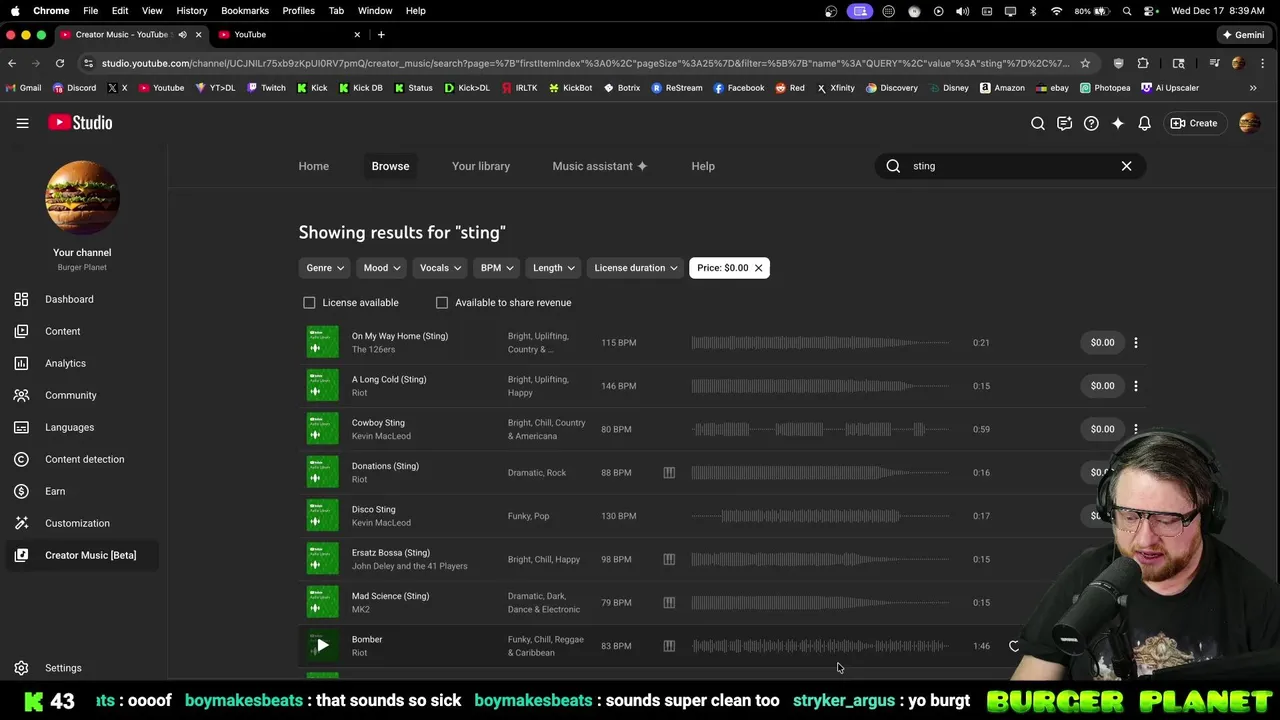Click $0.00 price for Cowboy Sting

click(1102, 429)
